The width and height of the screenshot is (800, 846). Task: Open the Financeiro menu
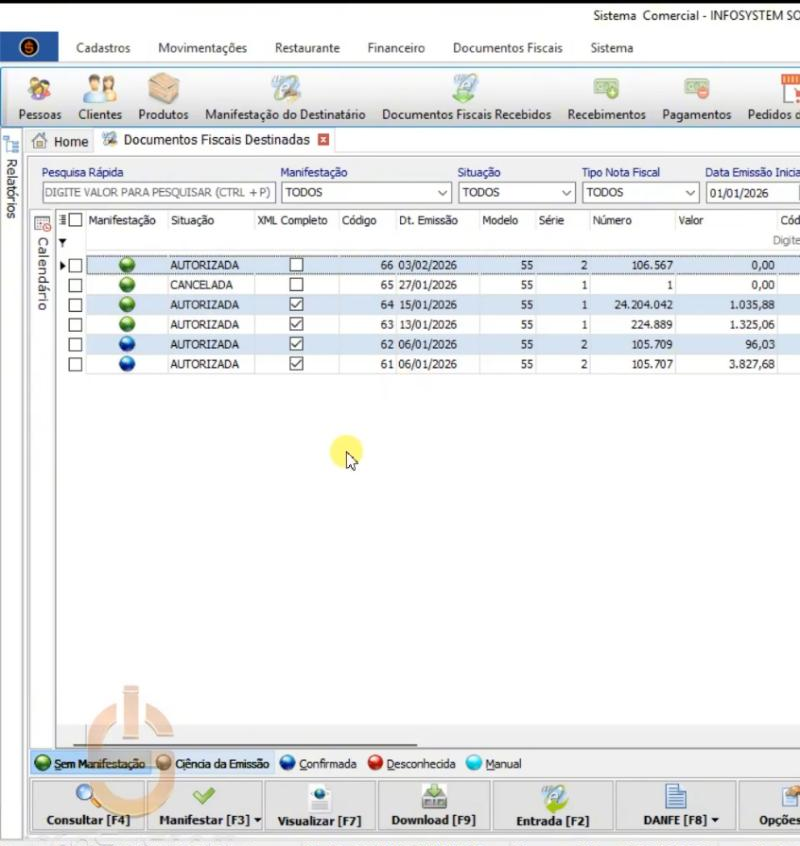click(x=396, y=48)
